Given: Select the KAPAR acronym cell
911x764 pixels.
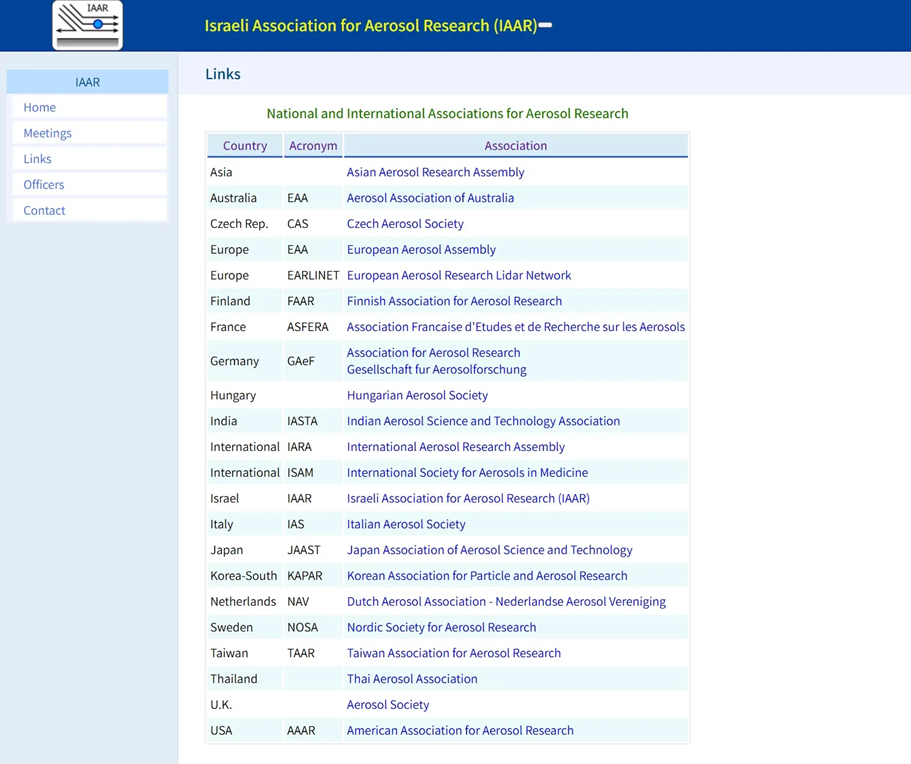Looking at the screenshot, I should (313, 576).
